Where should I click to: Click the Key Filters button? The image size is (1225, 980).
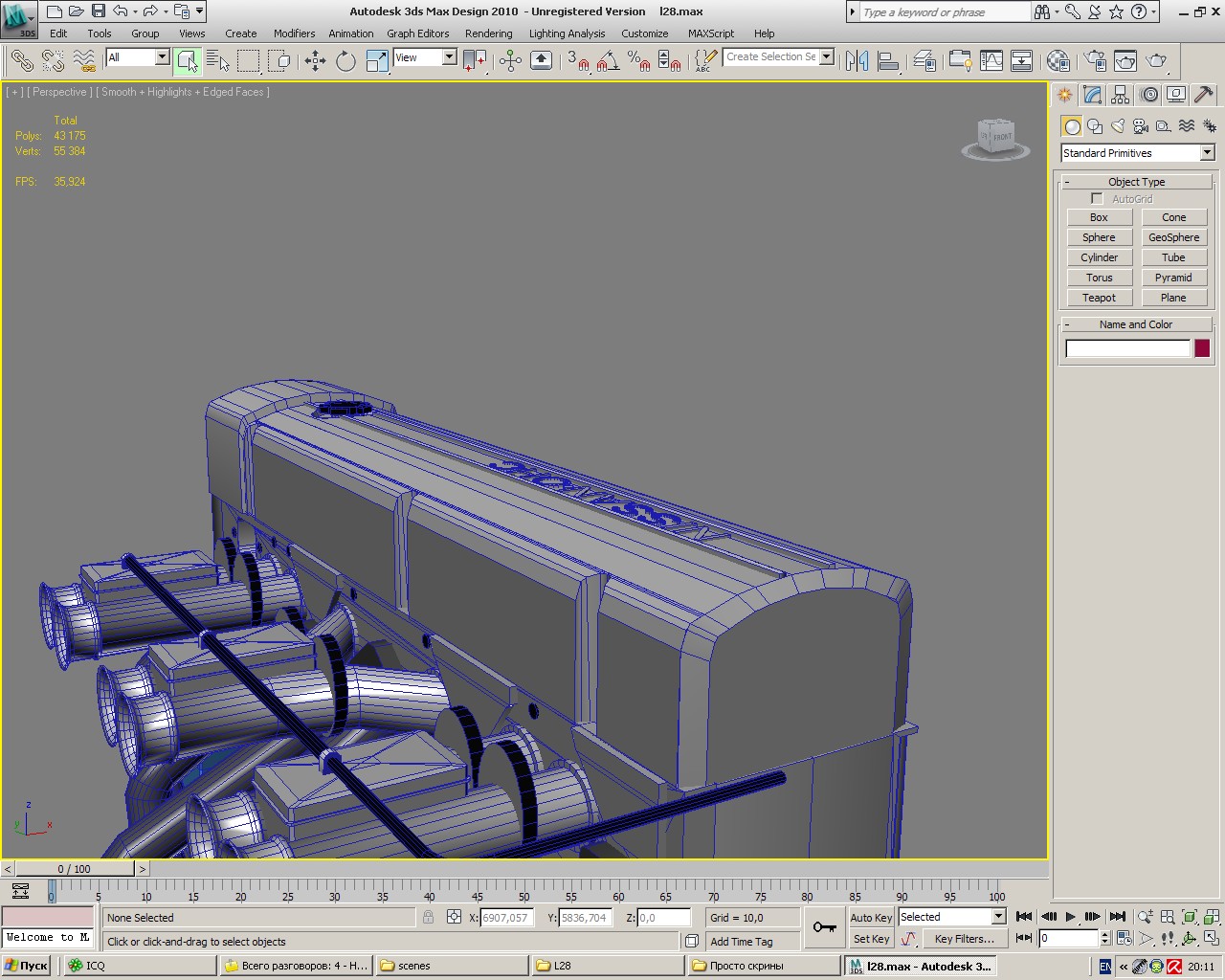(964, 939)
